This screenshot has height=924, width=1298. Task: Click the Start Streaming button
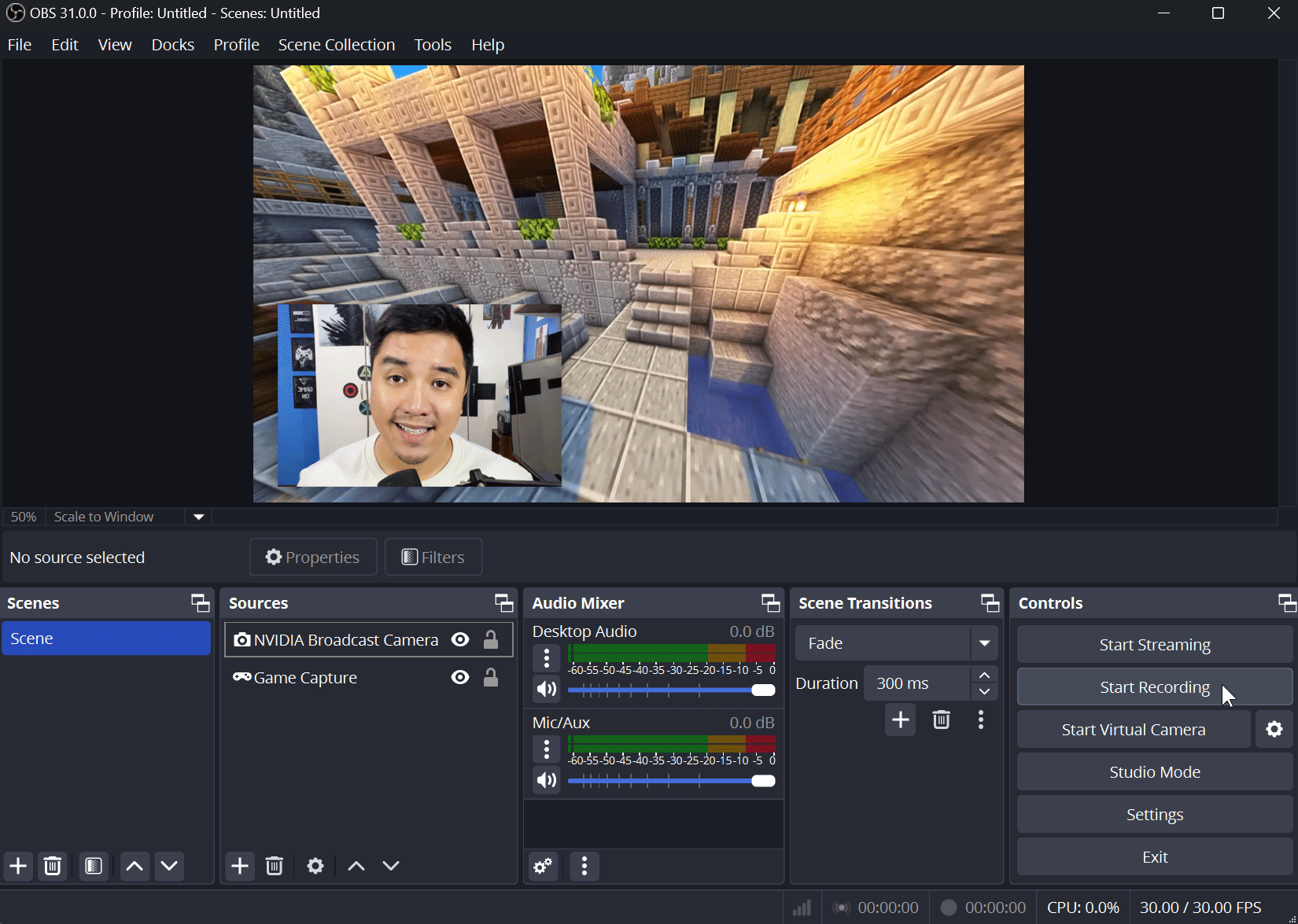tap(1154, 644)
